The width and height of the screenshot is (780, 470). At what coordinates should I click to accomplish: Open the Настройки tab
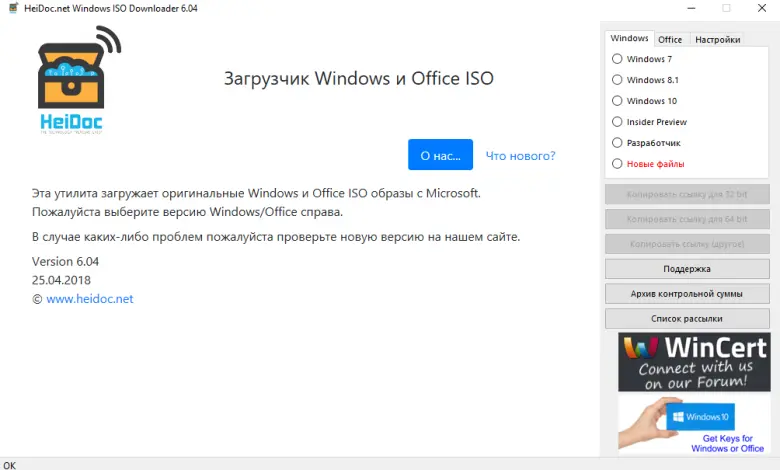[718, 40]
